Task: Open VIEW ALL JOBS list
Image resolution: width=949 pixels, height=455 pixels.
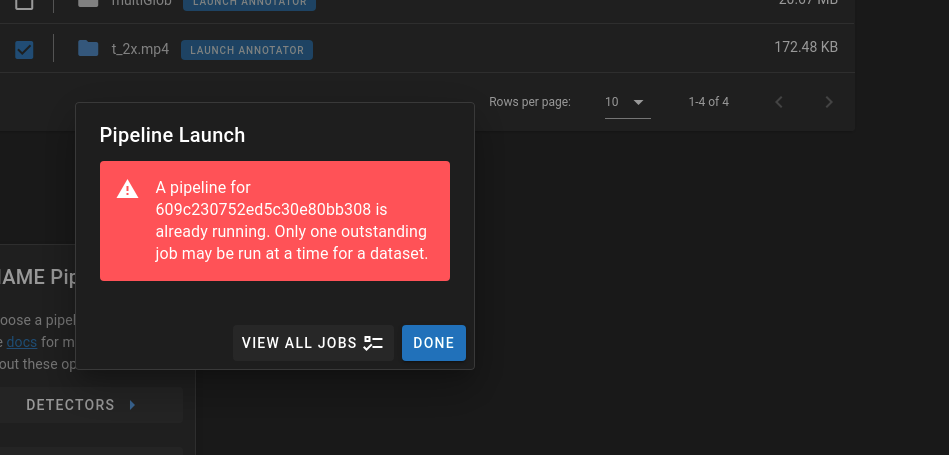Action: pos(313,343)
